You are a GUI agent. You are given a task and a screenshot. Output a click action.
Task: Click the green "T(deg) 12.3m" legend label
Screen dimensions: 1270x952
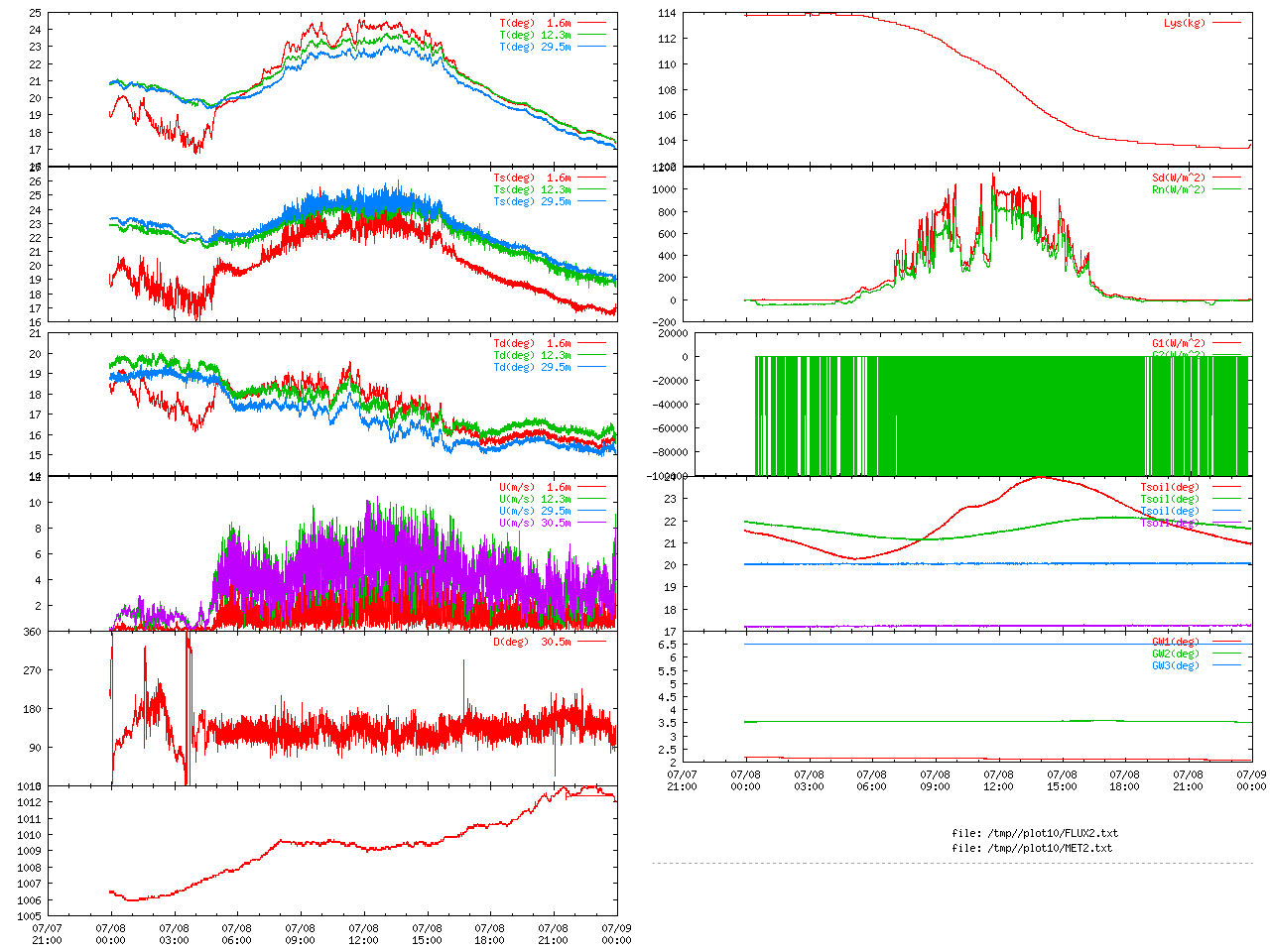pos(536,35)
